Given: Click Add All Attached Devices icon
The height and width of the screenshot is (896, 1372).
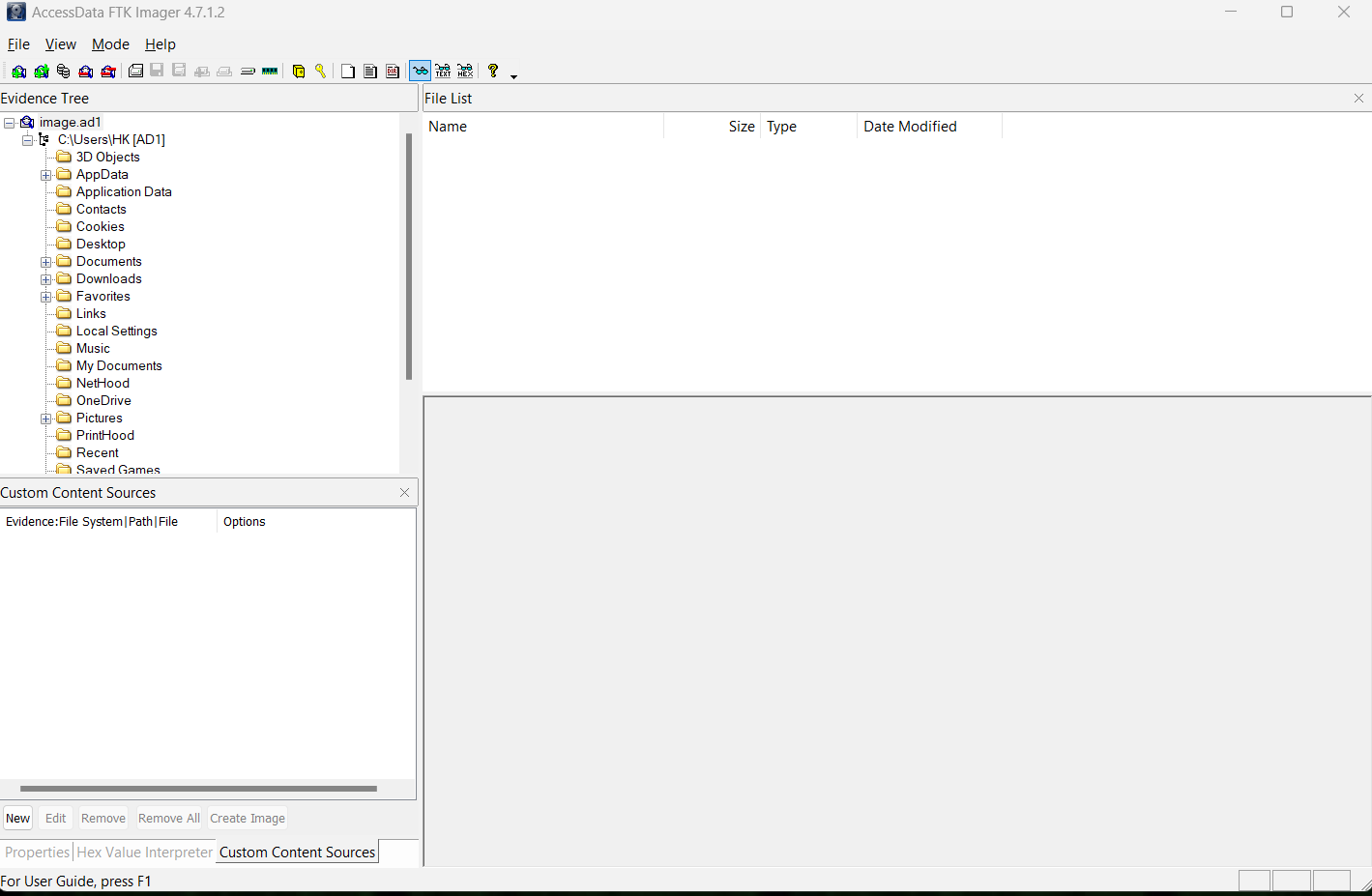Looking at the screenshot, I should pyautogui.click(x=42, y=72).
